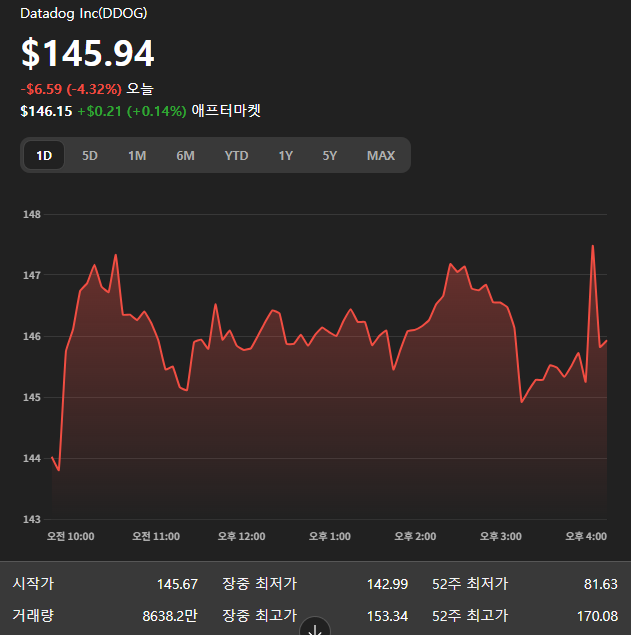Click the 52주 최저가 label
This screenshot has width=631, height=635.
click(470, 584)
